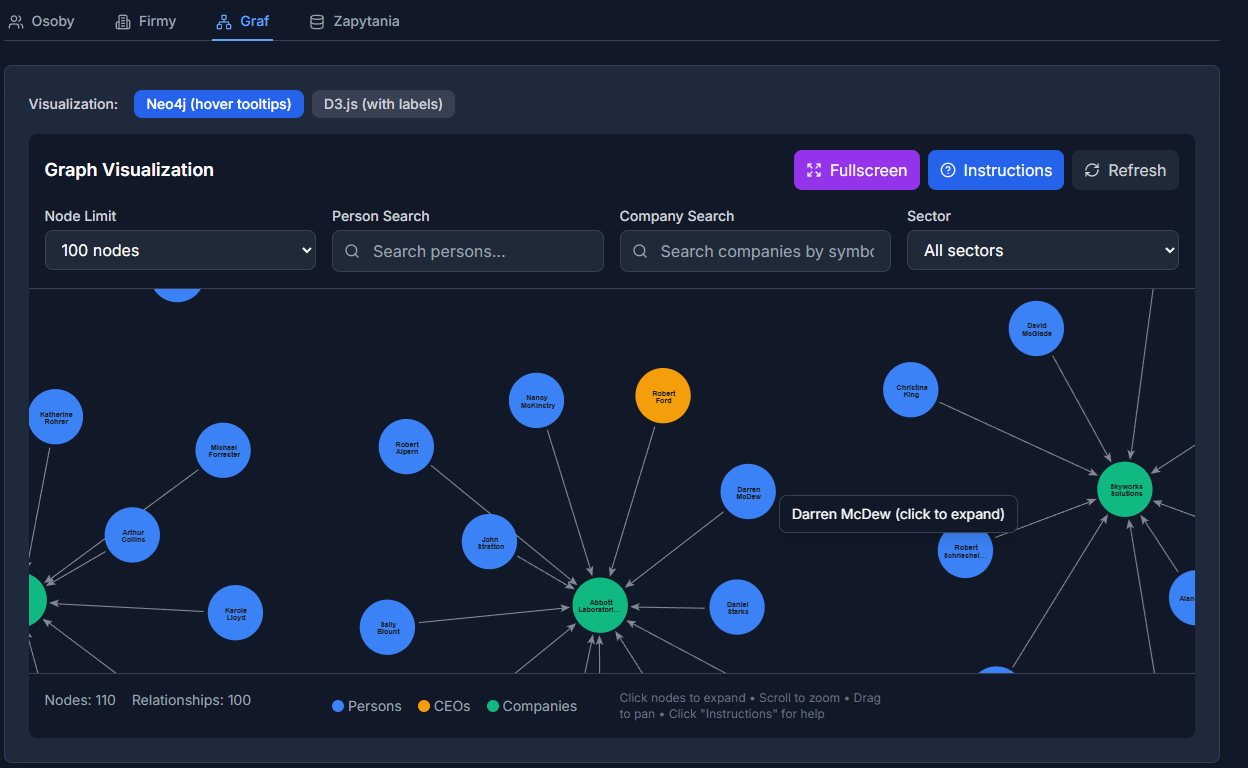Click the Refresh button
This screenshot has width=1248, height=768.
coord(1125,170)
